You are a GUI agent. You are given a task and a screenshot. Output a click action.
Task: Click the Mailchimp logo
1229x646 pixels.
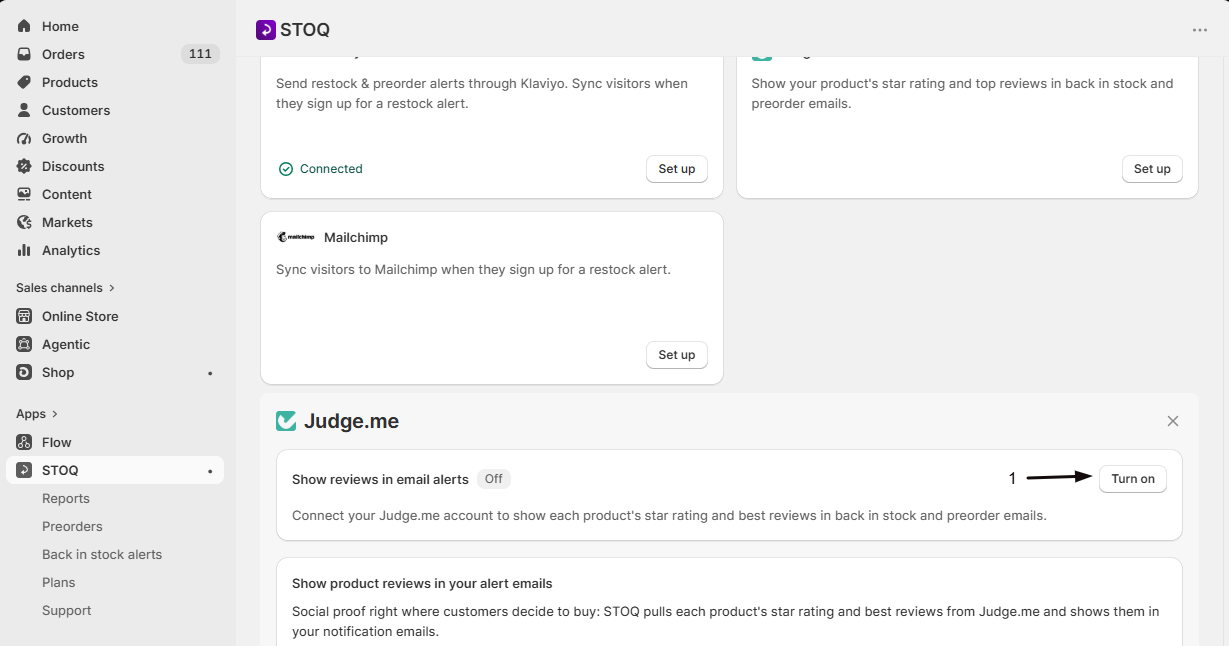pyautogui.click(x=295, y=237)
